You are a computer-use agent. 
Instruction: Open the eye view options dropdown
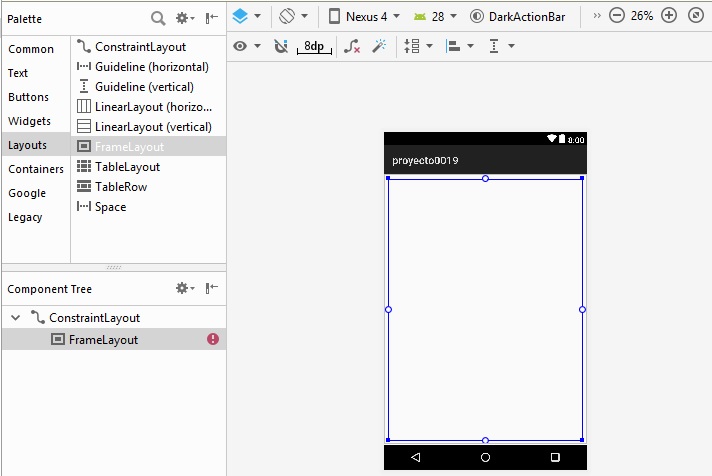pyautogui.click(x=247, y=46)
